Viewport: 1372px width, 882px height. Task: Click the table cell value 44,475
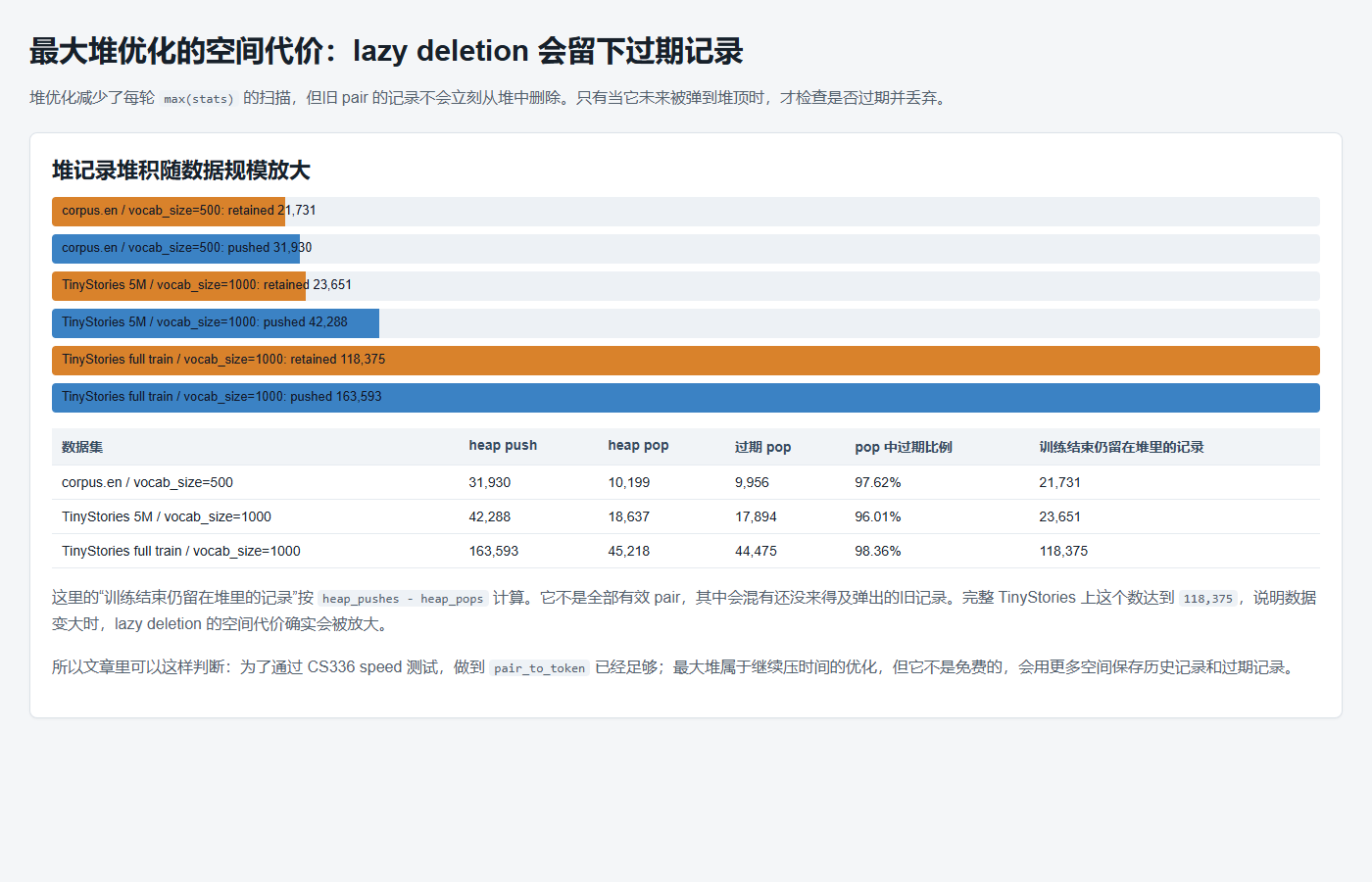click(756, 551)
